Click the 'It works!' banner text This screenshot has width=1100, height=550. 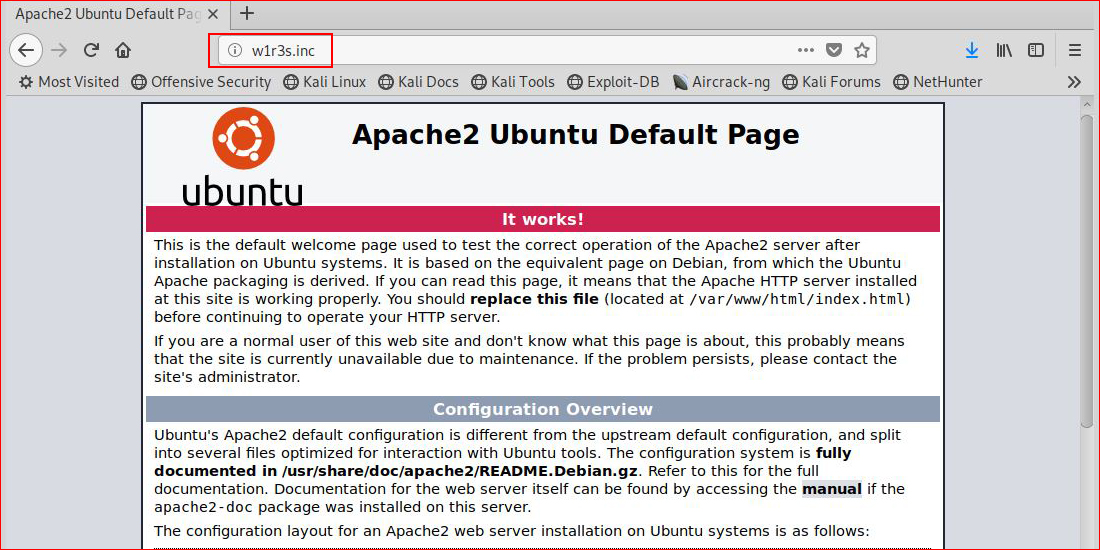[x=542, y=219]
